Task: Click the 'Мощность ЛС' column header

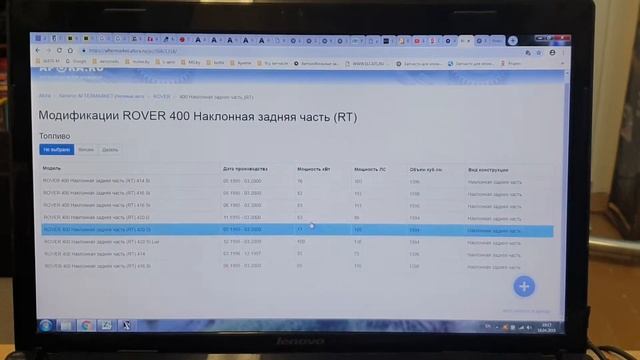Action: pyautogui.click(x=370, y=169)
